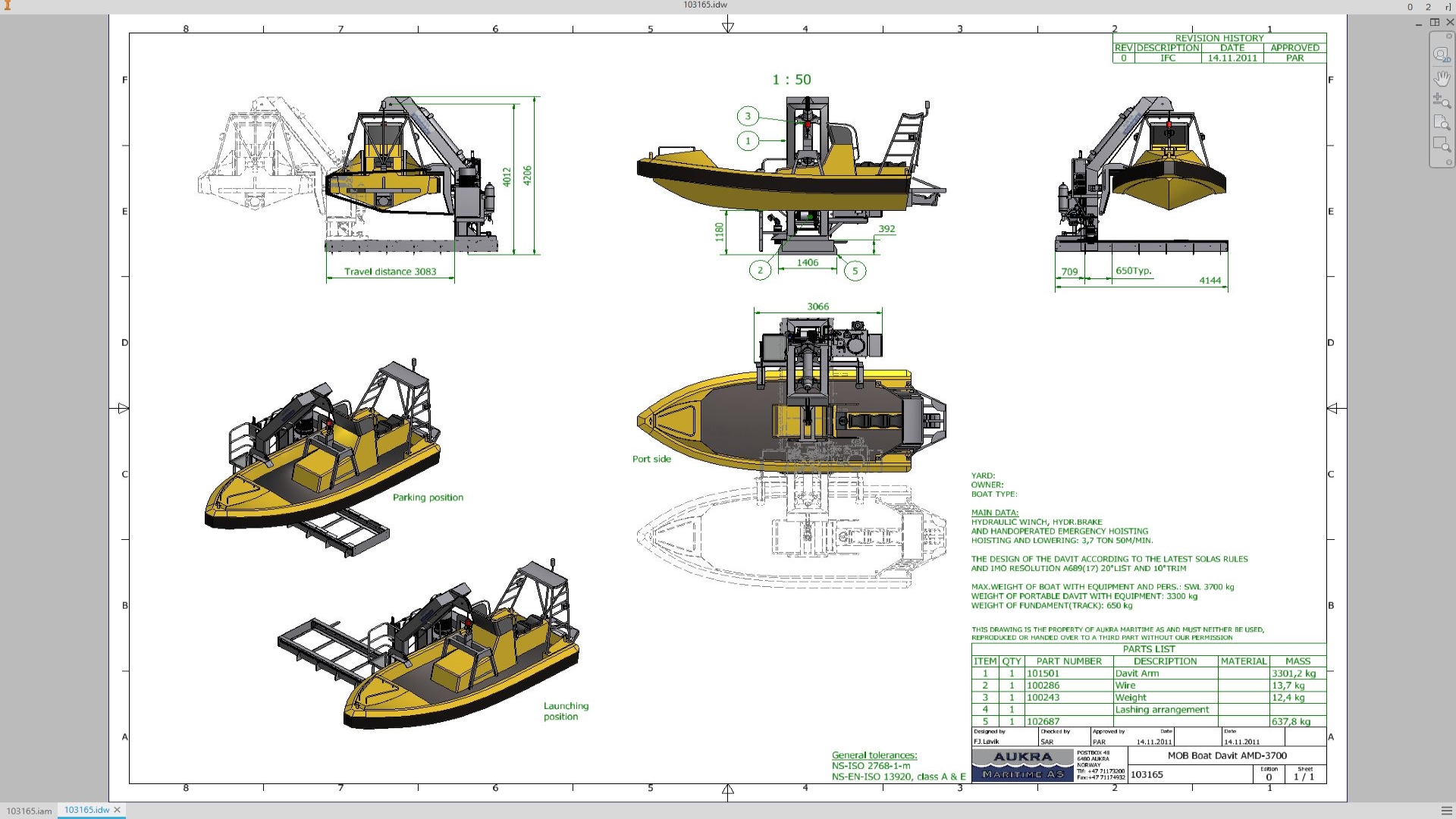Open the document tabs menu at bottom right
Viewport: 1456px width, 819px height.
[x=1445, y=811]
